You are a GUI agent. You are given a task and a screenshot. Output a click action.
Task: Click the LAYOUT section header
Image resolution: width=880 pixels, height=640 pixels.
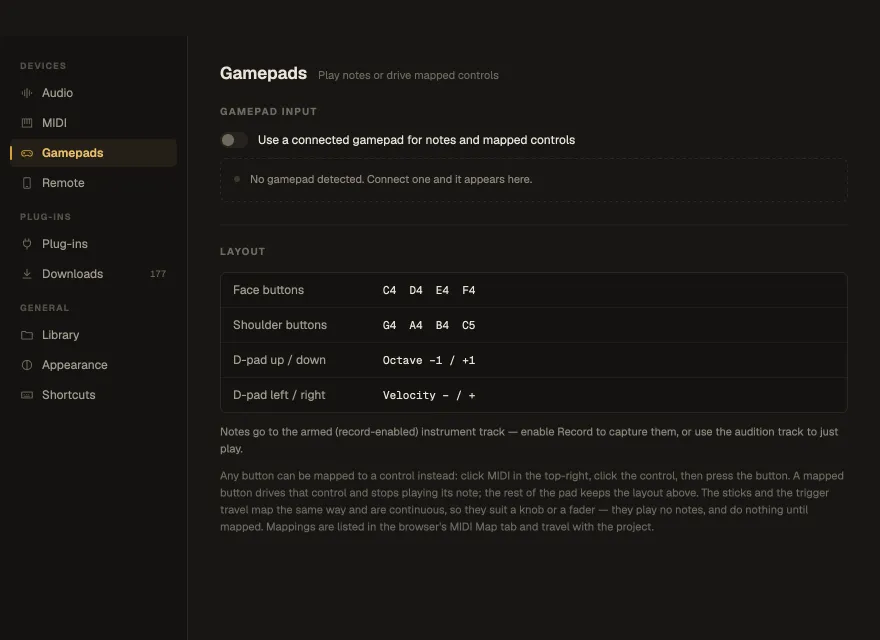point(242,252)
